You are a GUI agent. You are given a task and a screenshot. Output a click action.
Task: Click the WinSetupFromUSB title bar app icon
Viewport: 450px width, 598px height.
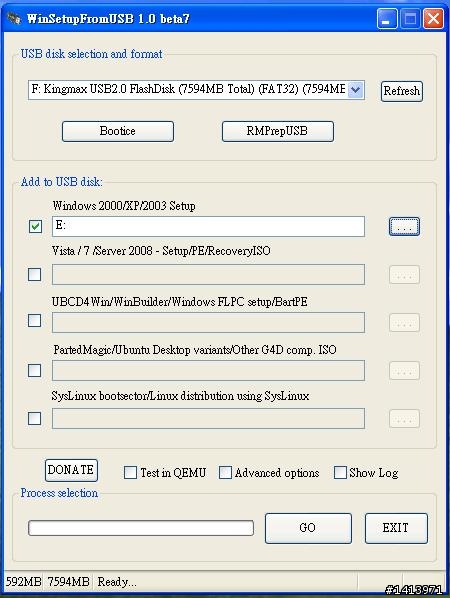pos(14,18)
